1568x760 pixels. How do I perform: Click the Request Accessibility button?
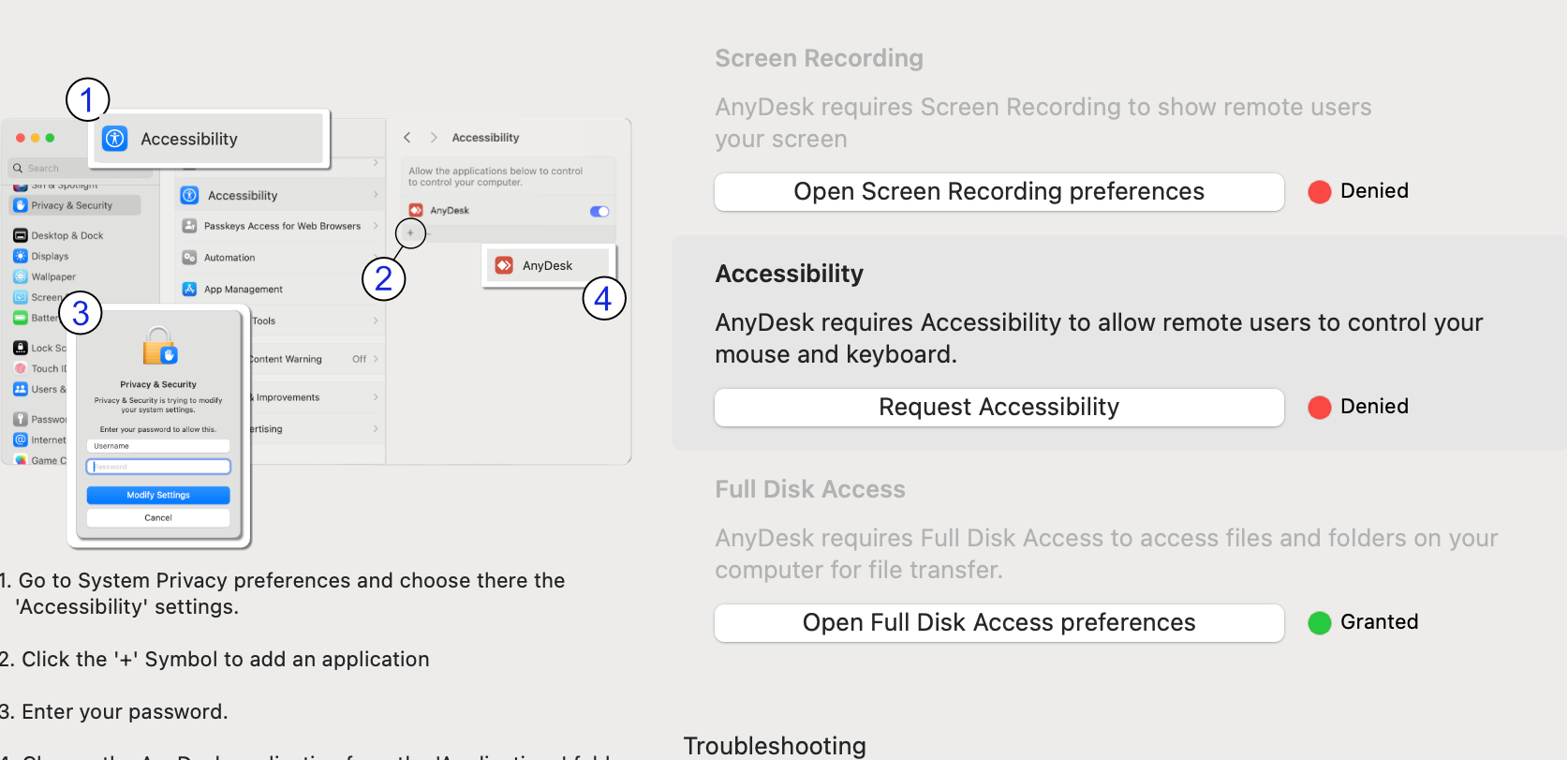(998, 408)
